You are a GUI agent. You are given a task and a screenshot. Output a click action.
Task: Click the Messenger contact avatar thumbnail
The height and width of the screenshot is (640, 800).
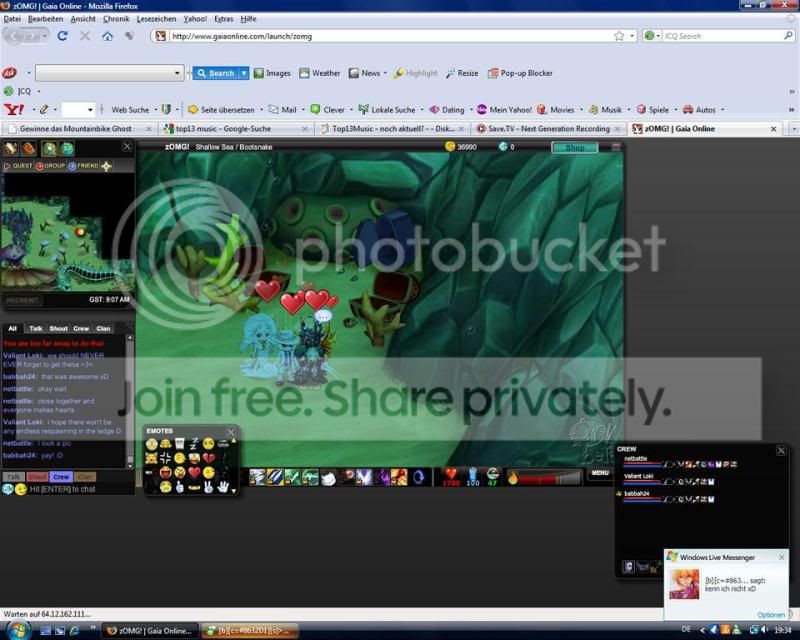(x=684, y=584)
